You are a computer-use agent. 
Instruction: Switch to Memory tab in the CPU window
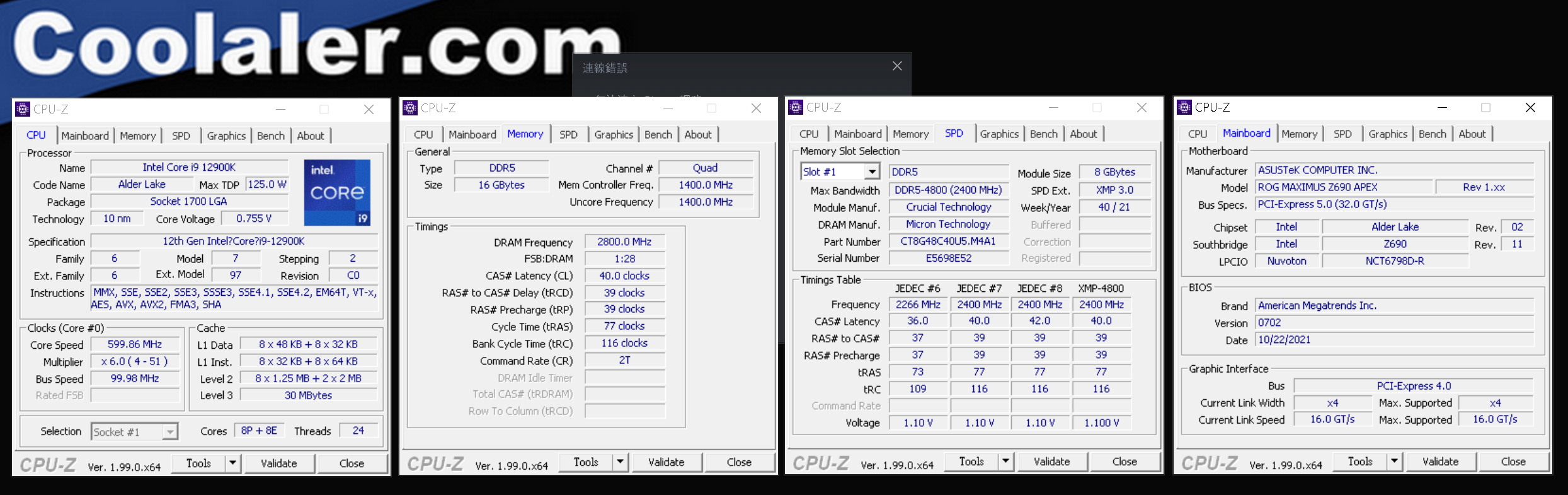pyautogui.click(x=137, y=136)
